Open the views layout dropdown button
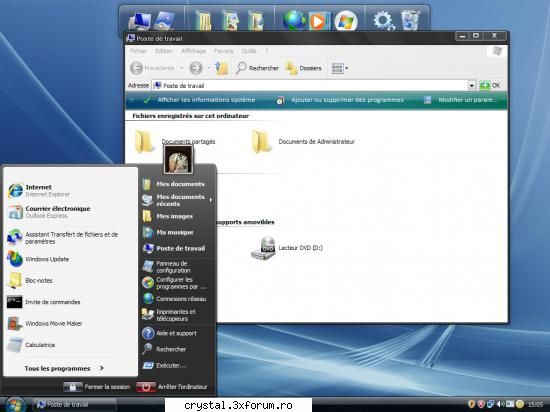 340,68
